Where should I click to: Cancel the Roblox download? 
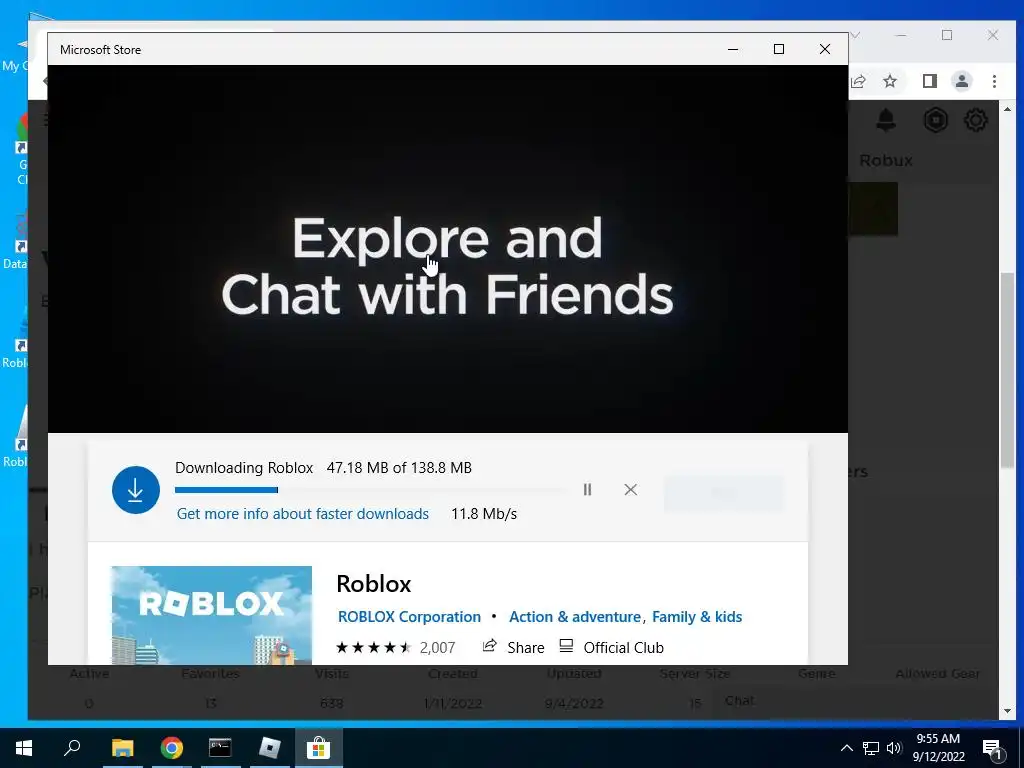(630, 489)
